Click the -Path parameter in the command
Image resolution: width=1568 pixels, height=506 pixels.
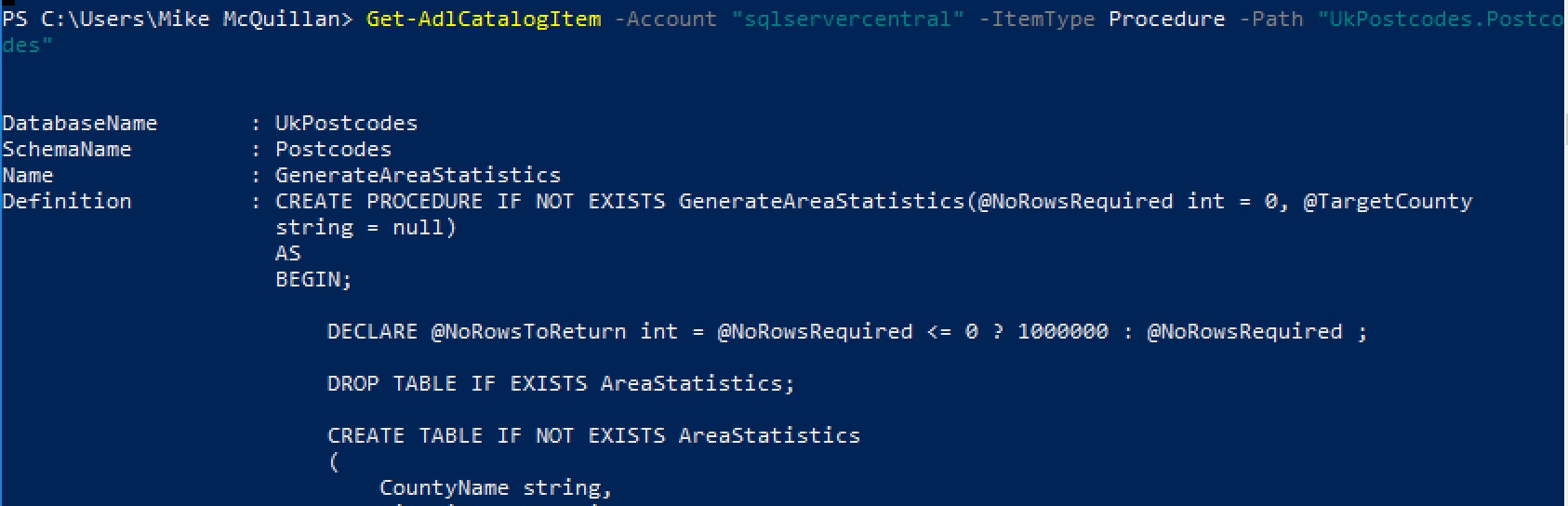[x=1271, y=19]
